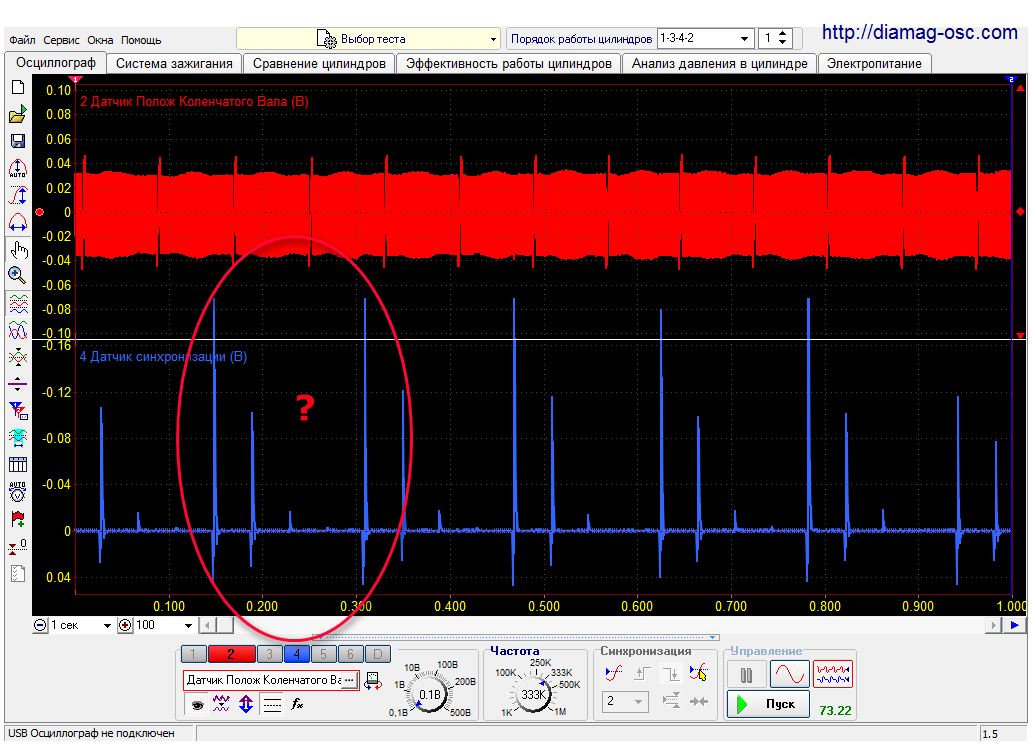Screen dimensions: 1032x746
Task: Toggle channel 1 button
Action: (x=193, y=654)
